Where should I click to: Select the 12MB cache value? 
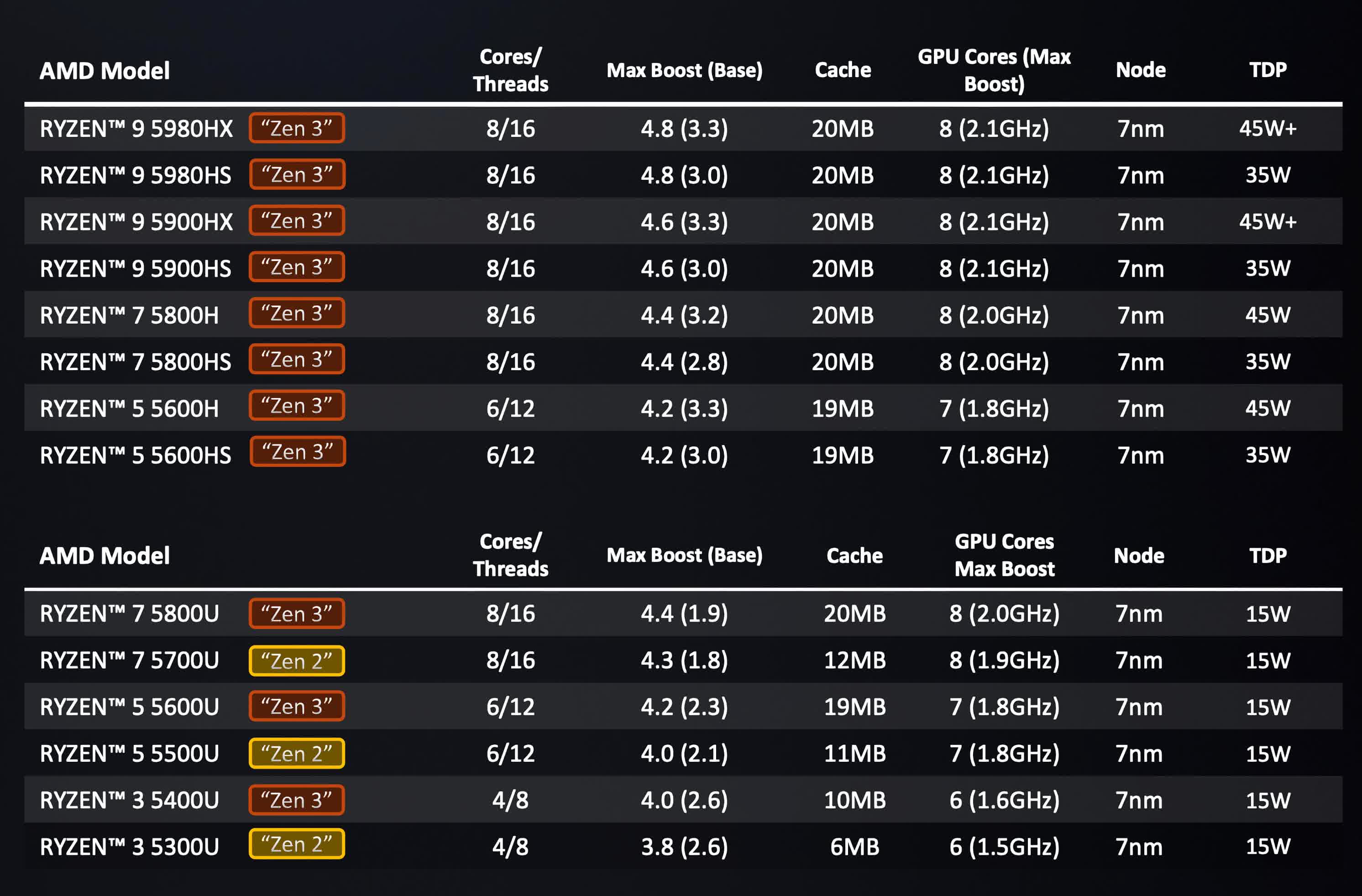[855, 661]
